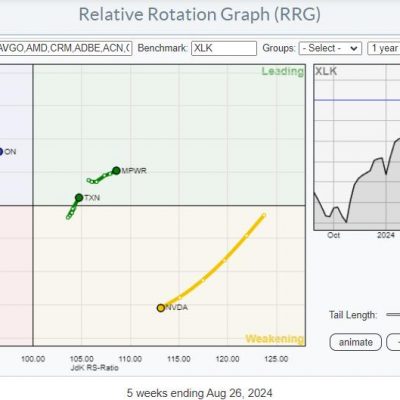Image resolution: width=400 pixels, height=400 pixels.
Task: Click the 110.00 axis value
Action: [130, 359]
